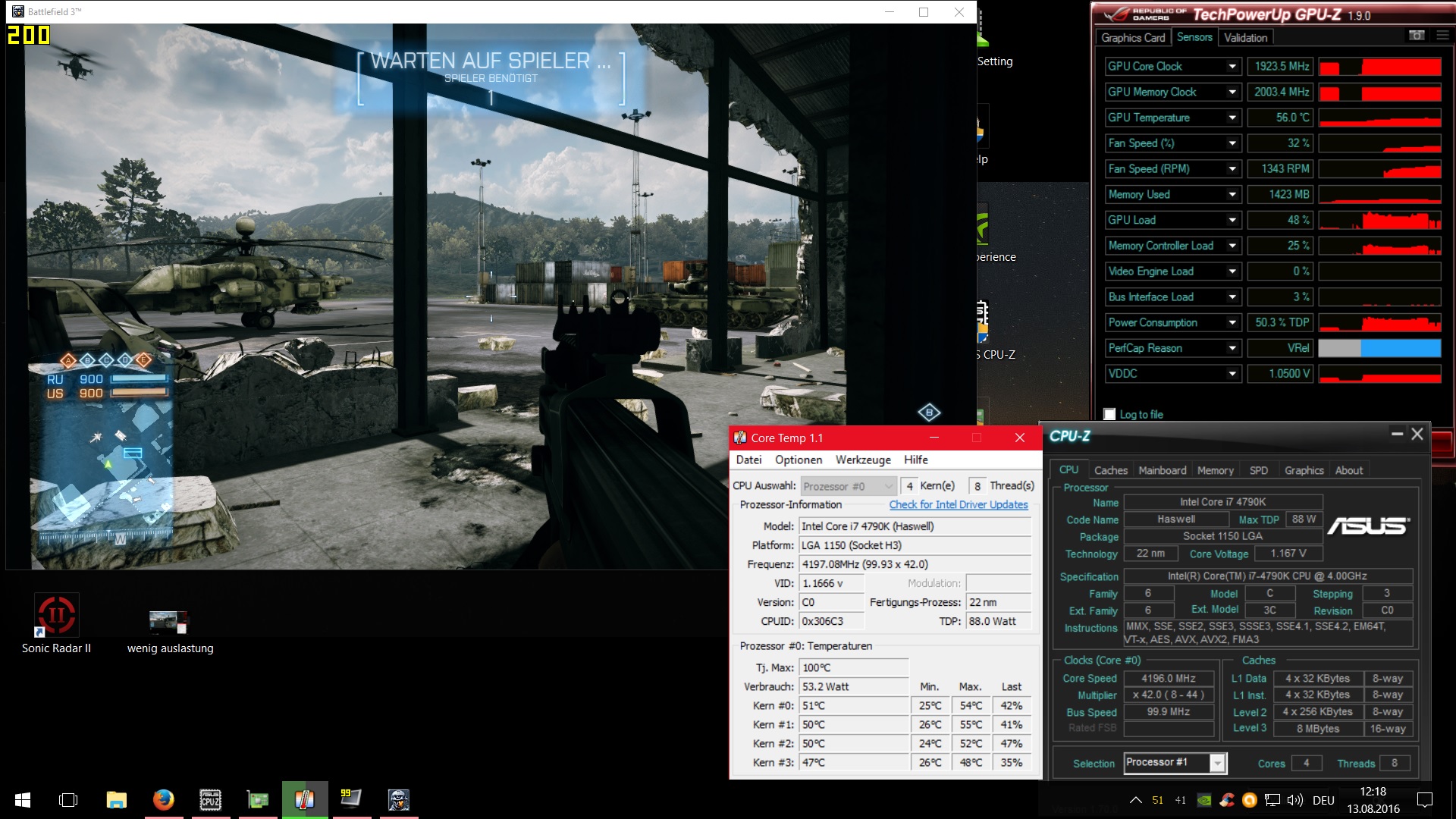Open the PerfCap Reason dropdown arrow

pyautogui.click(x=1232, y=348)
